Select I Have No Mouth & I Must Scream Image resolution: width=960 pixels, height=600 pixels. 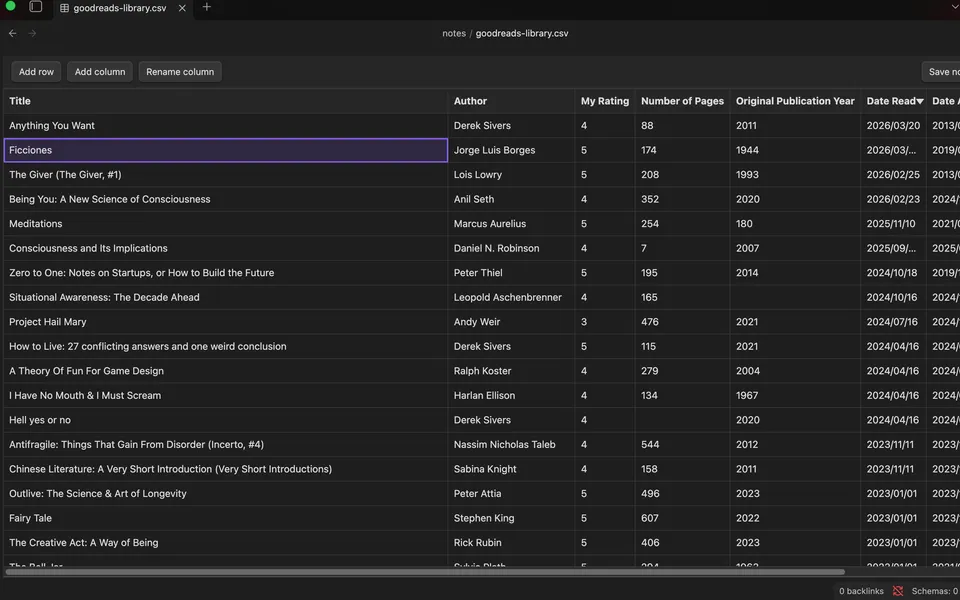pyautogui.click(x=226, y=395)
